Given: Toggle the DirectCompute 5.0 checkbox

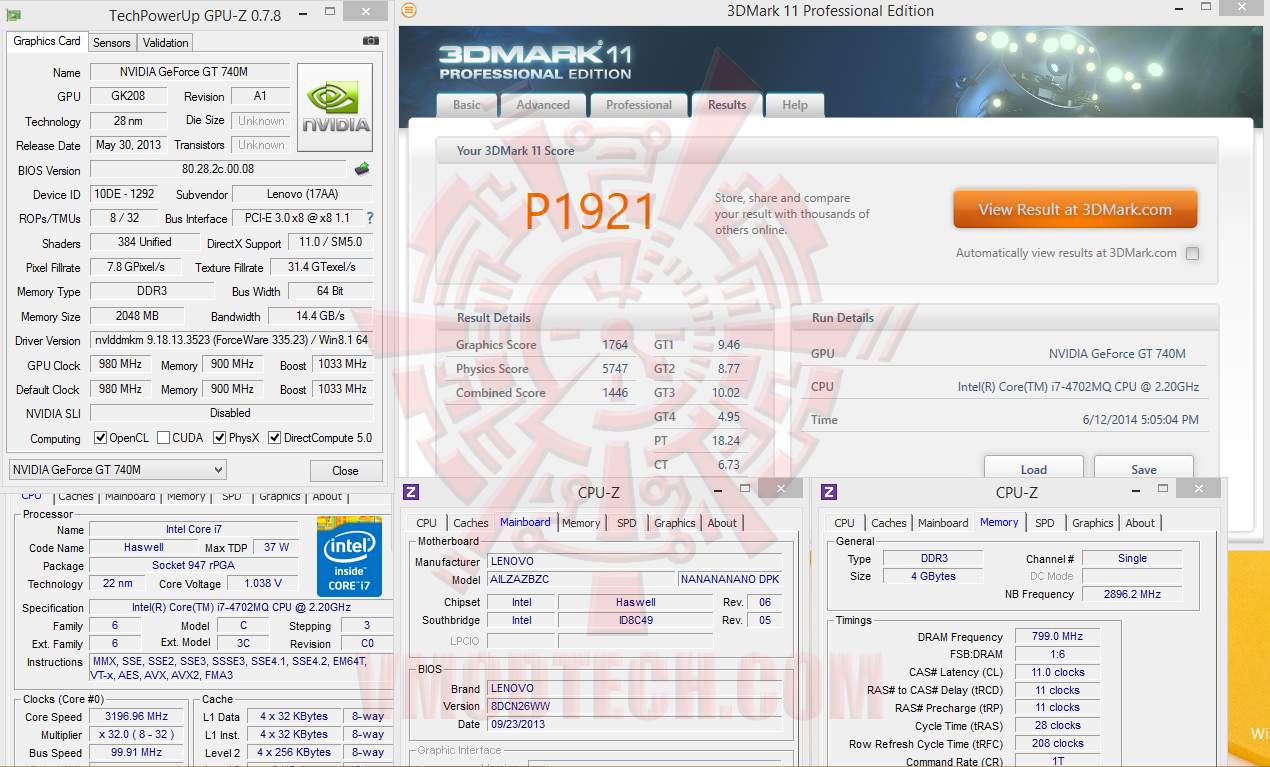Looking at the screenshot, I should [x=275, y=438].
